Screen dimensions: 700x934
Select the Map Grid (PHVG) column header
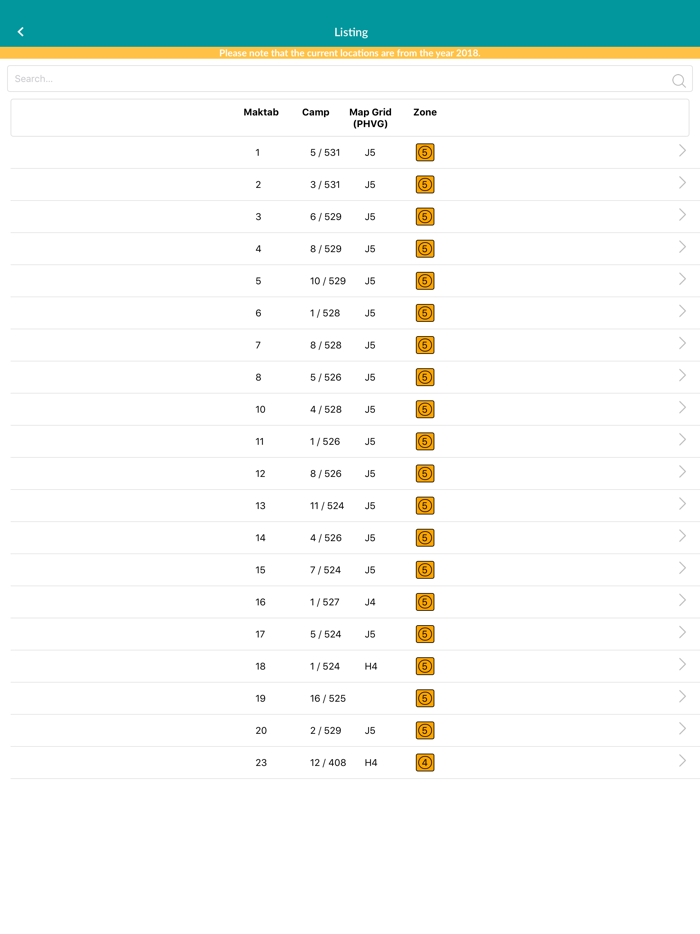370,118
